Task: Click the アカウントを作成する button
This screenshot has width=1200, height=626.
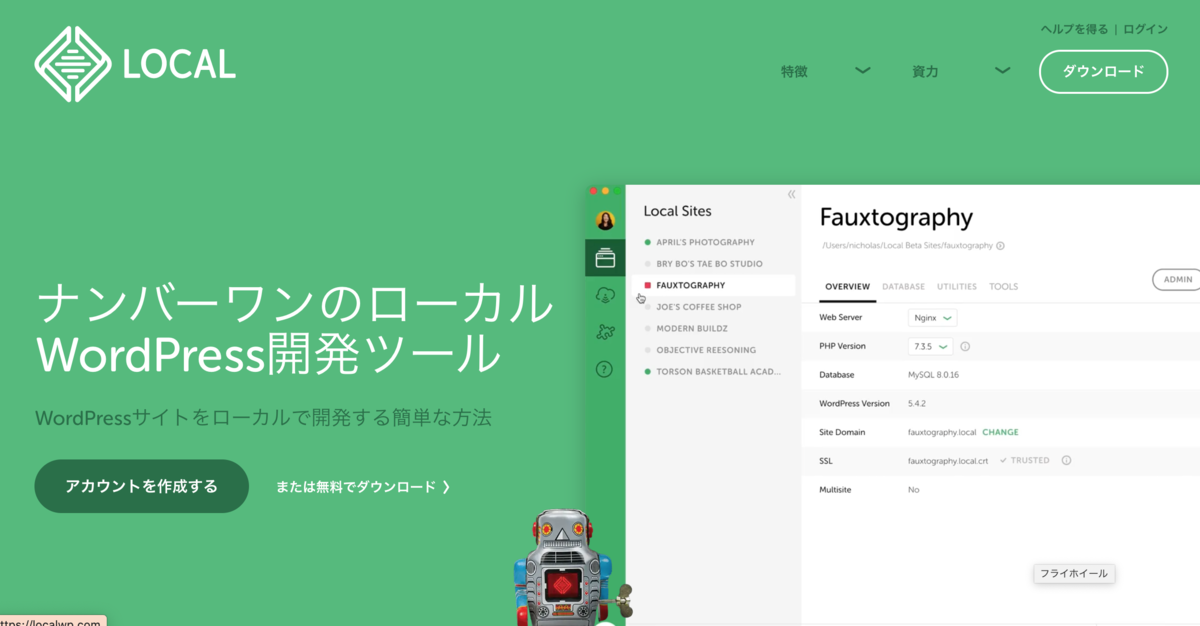Action: (141, 486)
